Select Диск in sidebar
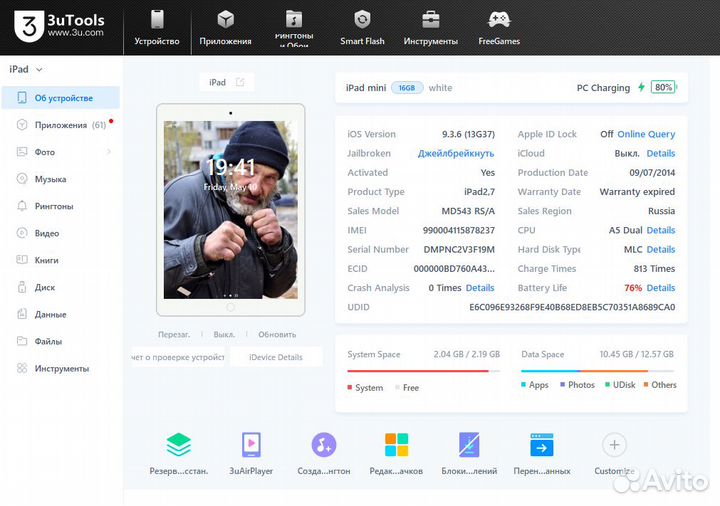Viewport: 720px width, 506px height. pyautogui.click(x=61, y=287)
